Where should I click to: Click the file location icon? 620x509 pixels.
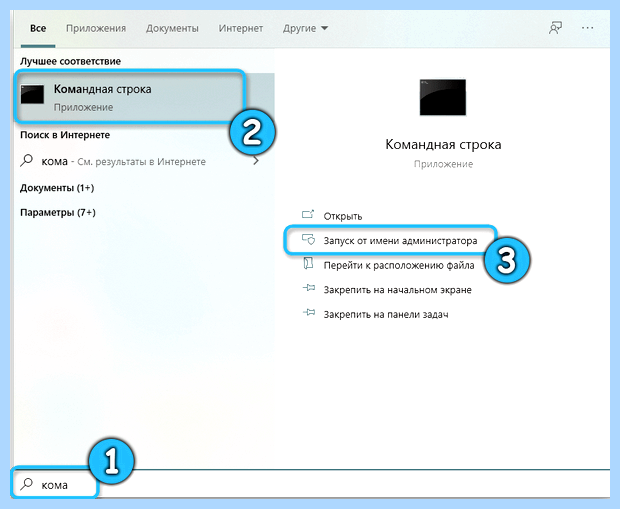point(308,263)
